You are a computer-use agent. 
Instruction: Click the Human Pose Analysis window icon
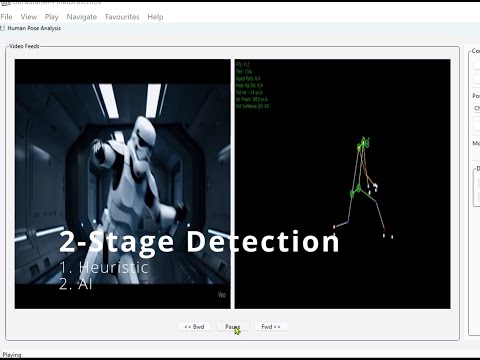coord(2,28)
